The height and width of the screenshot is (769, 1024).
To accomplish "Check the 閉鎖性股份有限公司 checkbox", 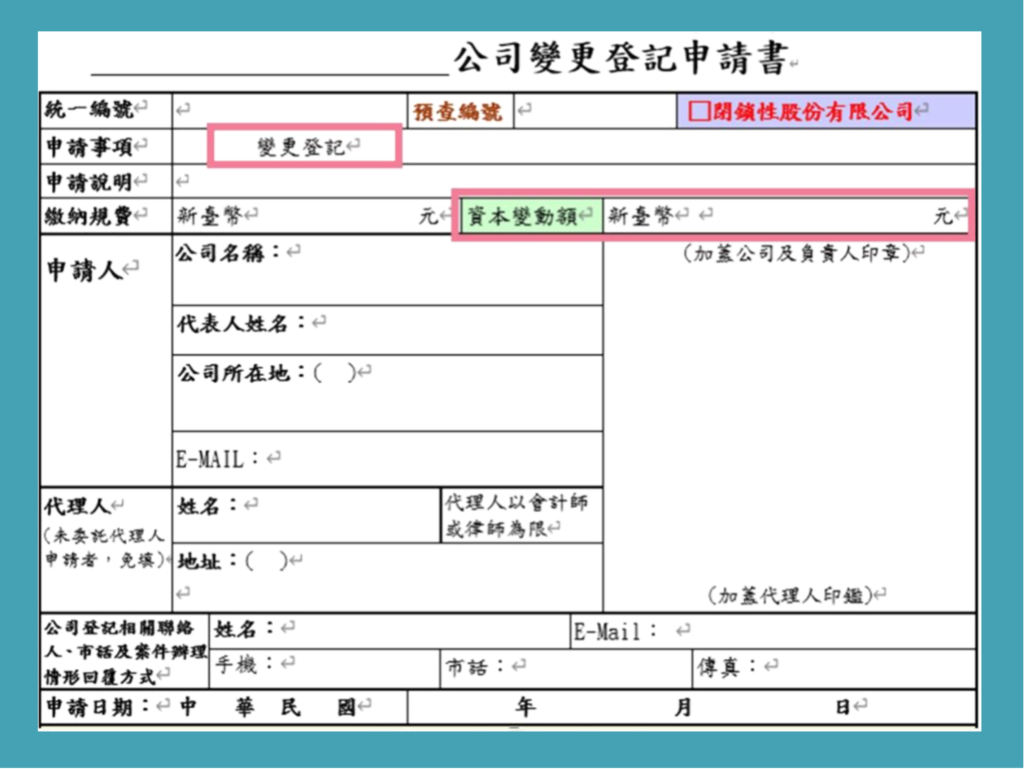I will pos(698,111).
